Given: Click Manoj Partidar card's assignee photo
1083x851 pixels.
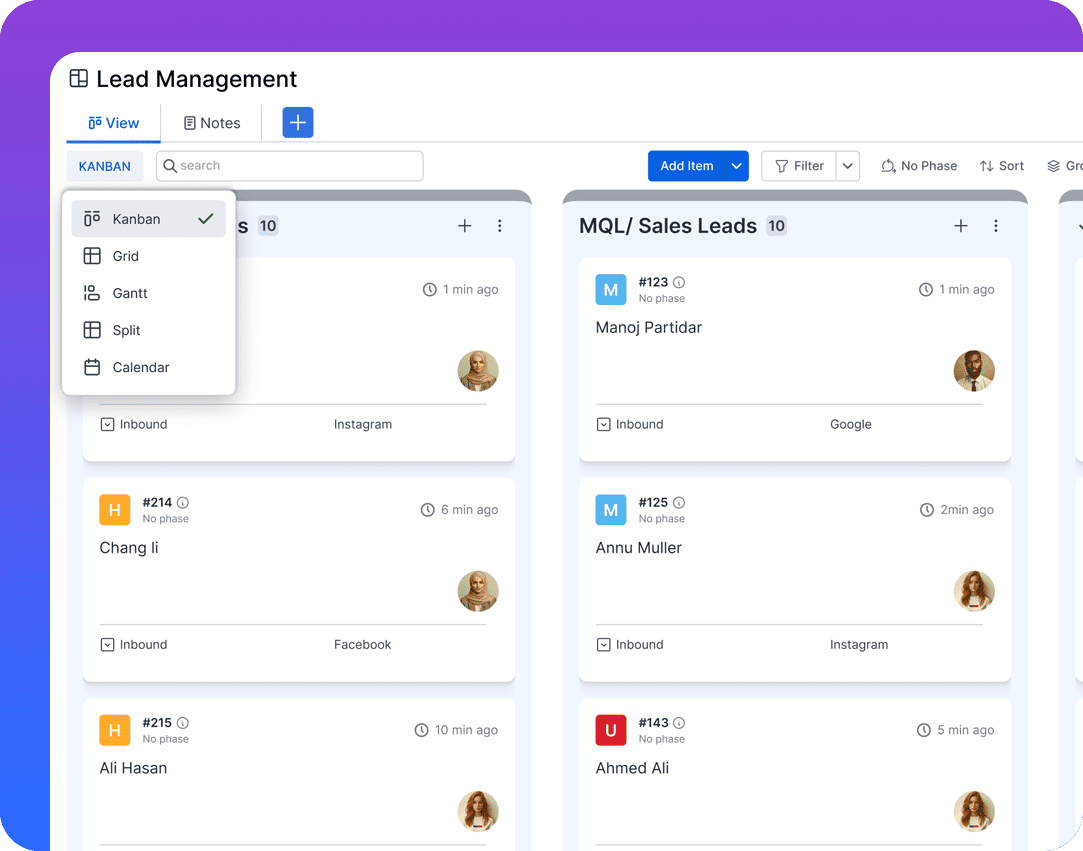Looking at the screenshot, I should [974, 370].
